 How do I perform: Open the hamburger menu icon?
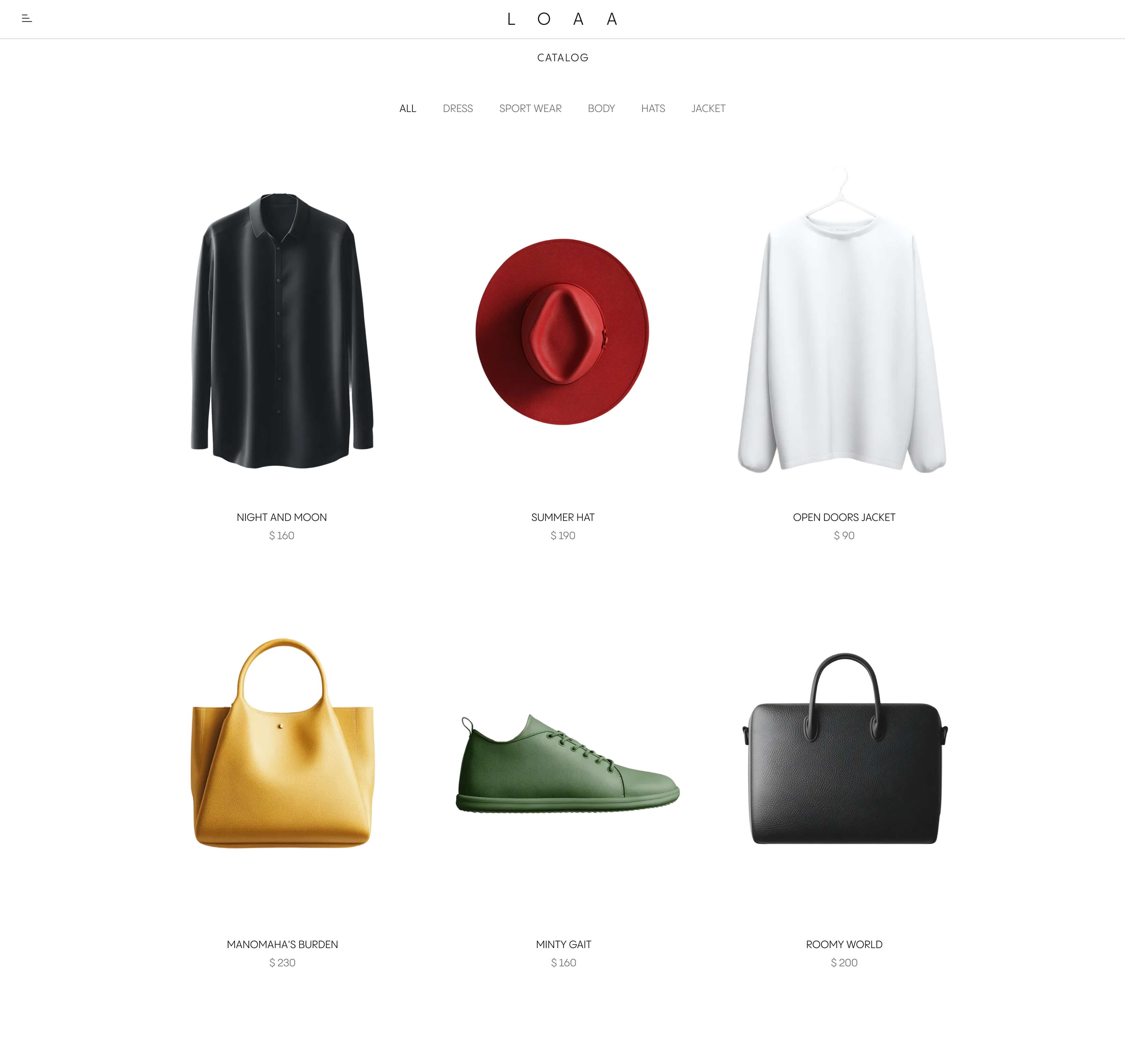(x=27, y=19)
